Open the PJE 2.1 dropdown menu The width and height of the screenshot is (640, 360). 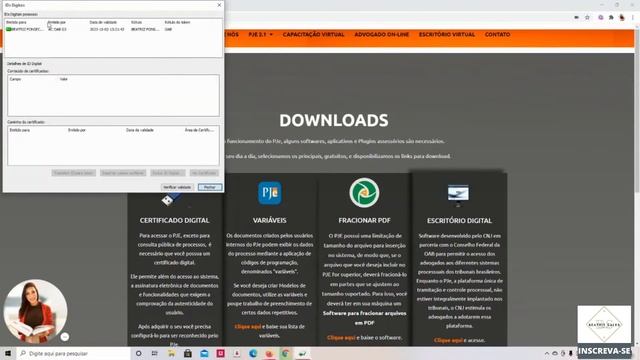pyautogui.click(x=260, y=34)
